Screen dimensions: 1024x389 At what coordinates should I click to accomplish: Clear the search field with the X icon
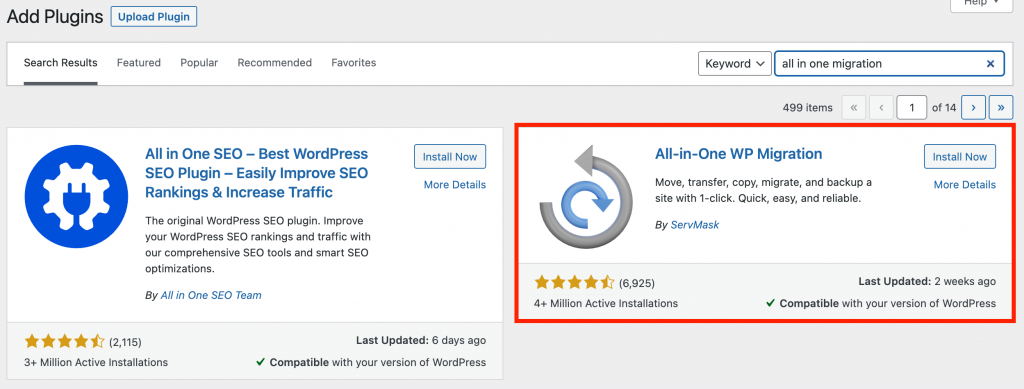pos(990,63)
